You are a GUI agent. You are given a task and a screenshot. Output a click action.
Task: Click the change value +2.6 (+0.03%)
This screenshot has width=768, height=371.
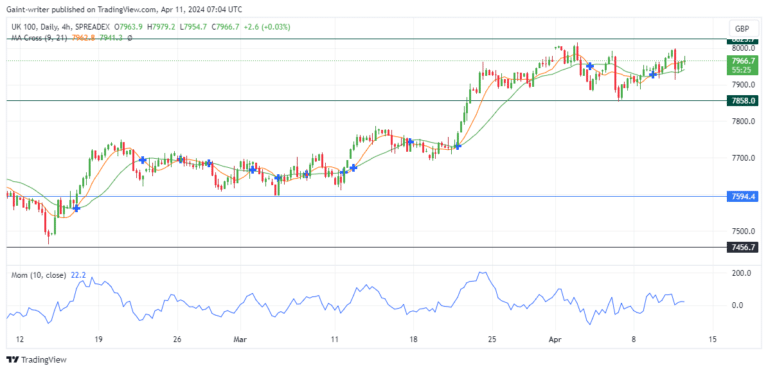click(266, 27)
